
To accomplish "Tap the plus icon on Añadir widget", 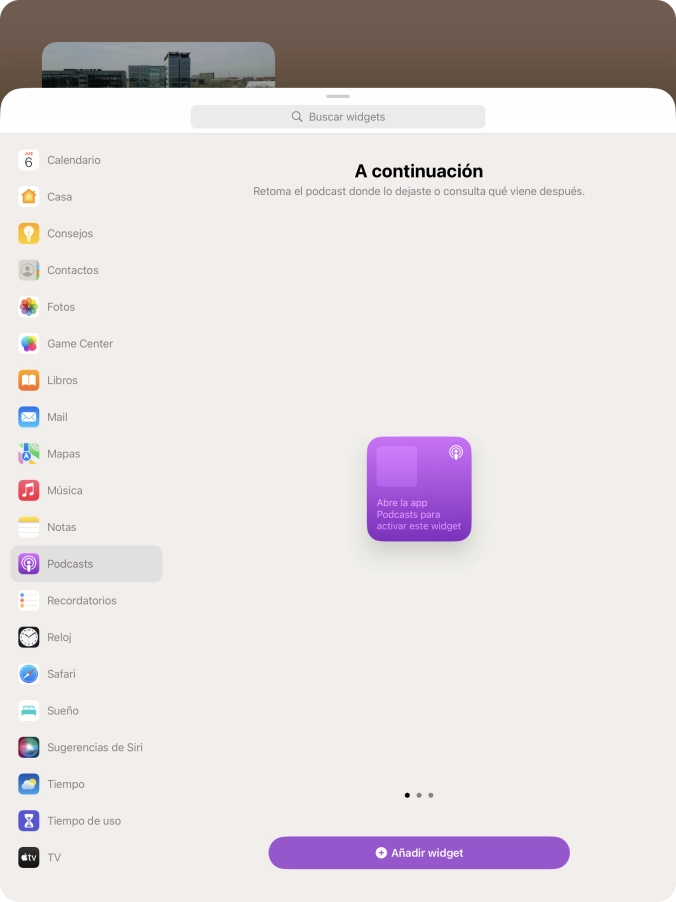I will pyautogui.click(x=381, y=853).
